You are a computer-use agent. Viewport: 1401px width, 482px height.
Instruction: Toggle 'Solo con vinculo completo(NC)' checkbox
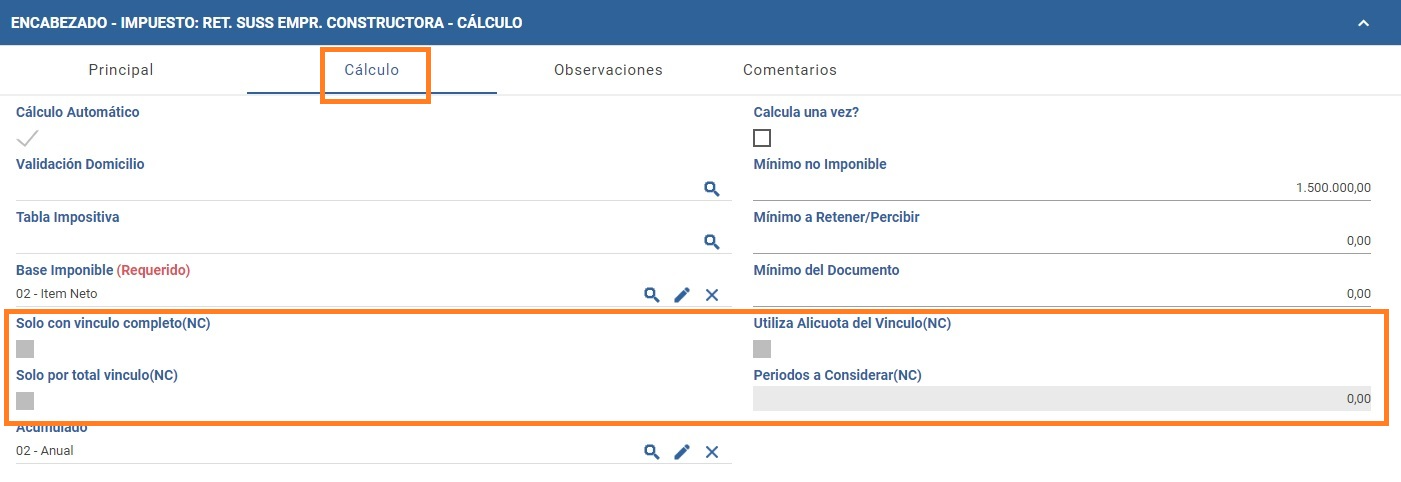(25, 349)
